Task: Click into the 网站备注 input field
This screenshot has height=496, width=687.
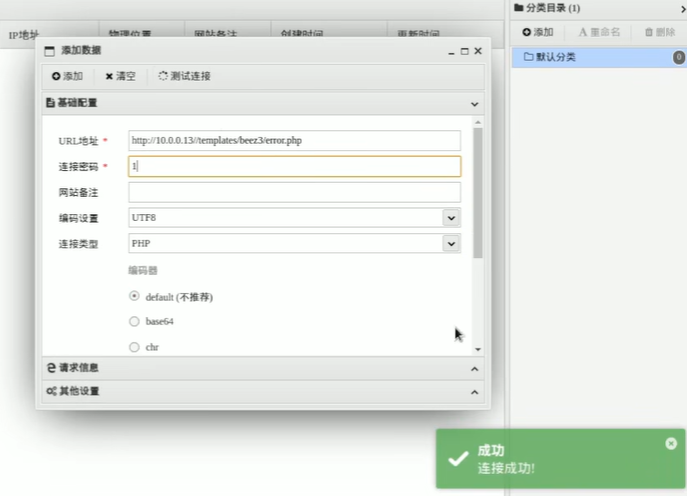Action: point(294,192)
